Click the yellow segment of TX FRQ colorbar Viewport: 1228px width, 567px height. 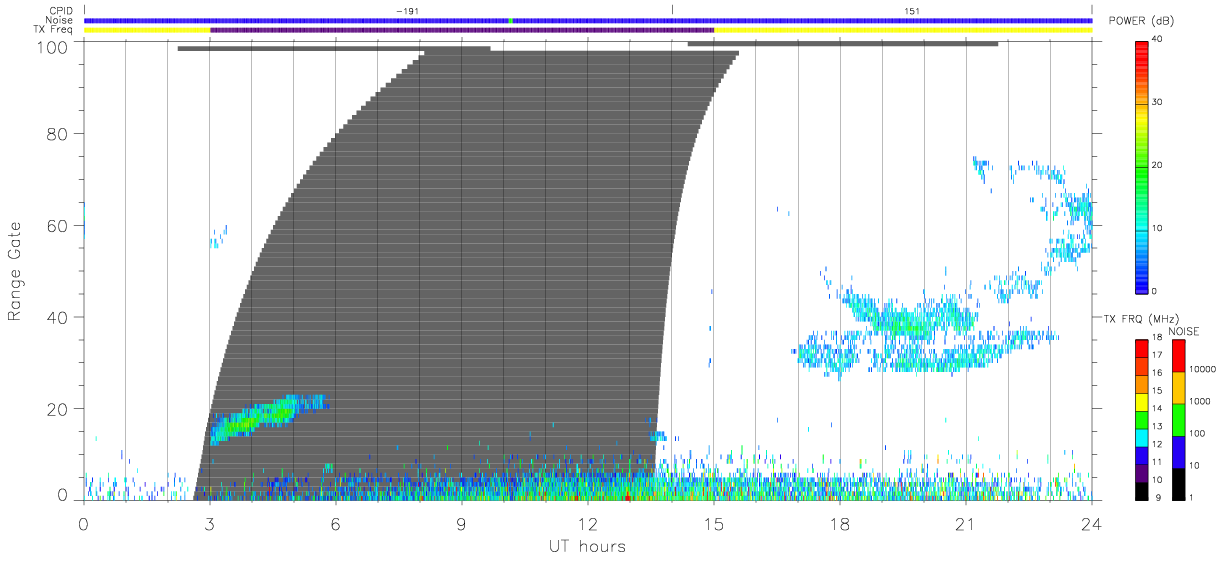coord(1142,402)
